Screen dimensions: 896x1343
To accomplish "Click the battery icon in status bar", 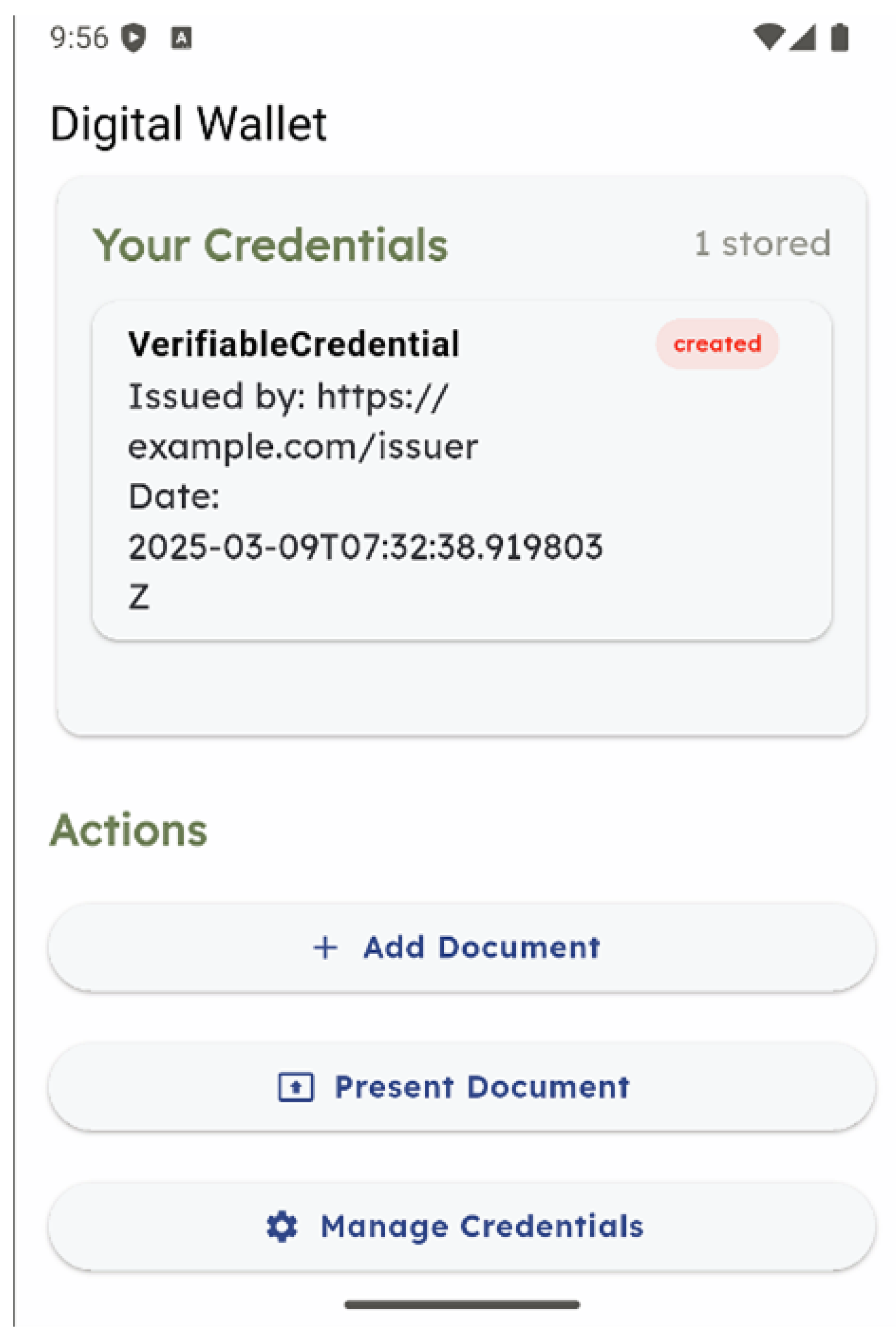I will [839, 38].
